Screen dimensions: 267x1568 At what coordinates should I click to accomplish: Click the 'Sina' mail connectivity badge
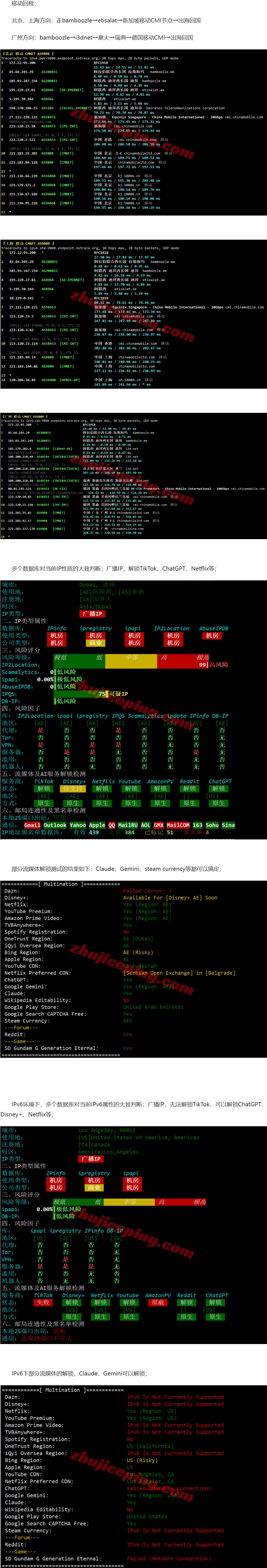click(228, 825)
